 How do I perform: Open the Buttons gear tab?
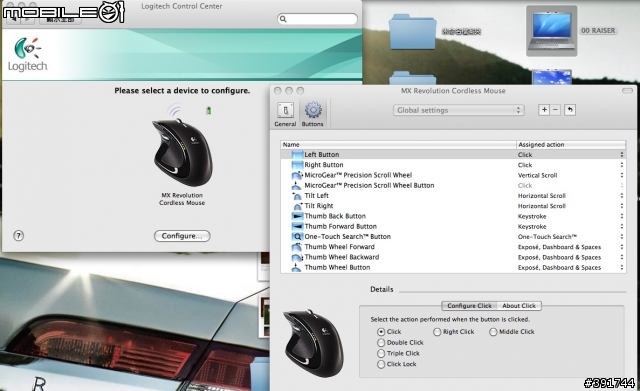(x=313, y=110)
